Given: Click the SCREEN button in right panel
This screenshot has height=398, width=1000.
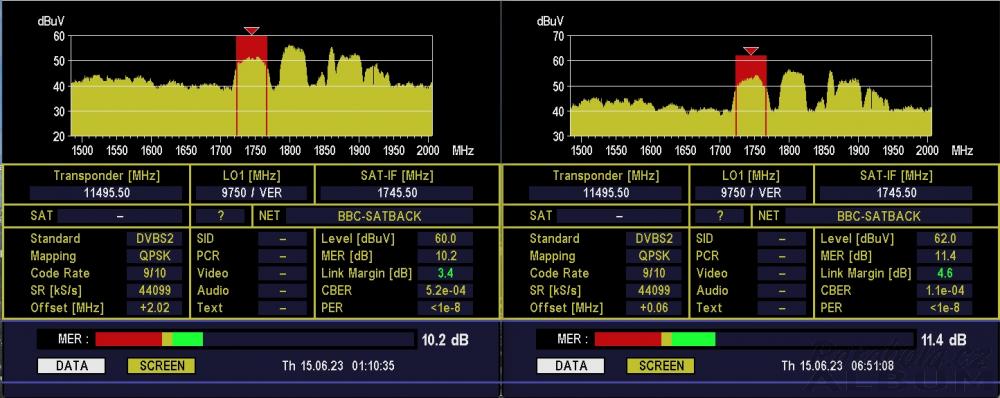Looking at the screenshot, I should [661, 366].
